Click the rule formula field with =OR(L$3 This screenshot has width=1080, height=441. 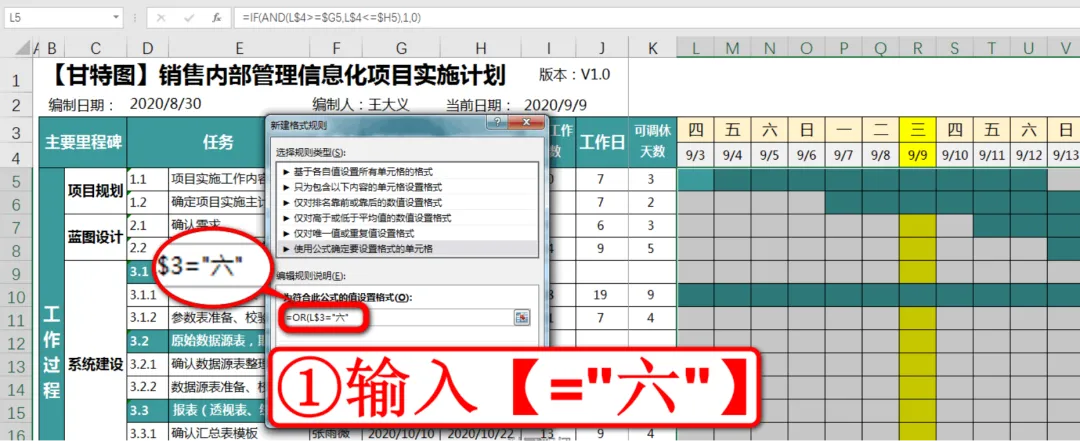(x=395, y=317)
